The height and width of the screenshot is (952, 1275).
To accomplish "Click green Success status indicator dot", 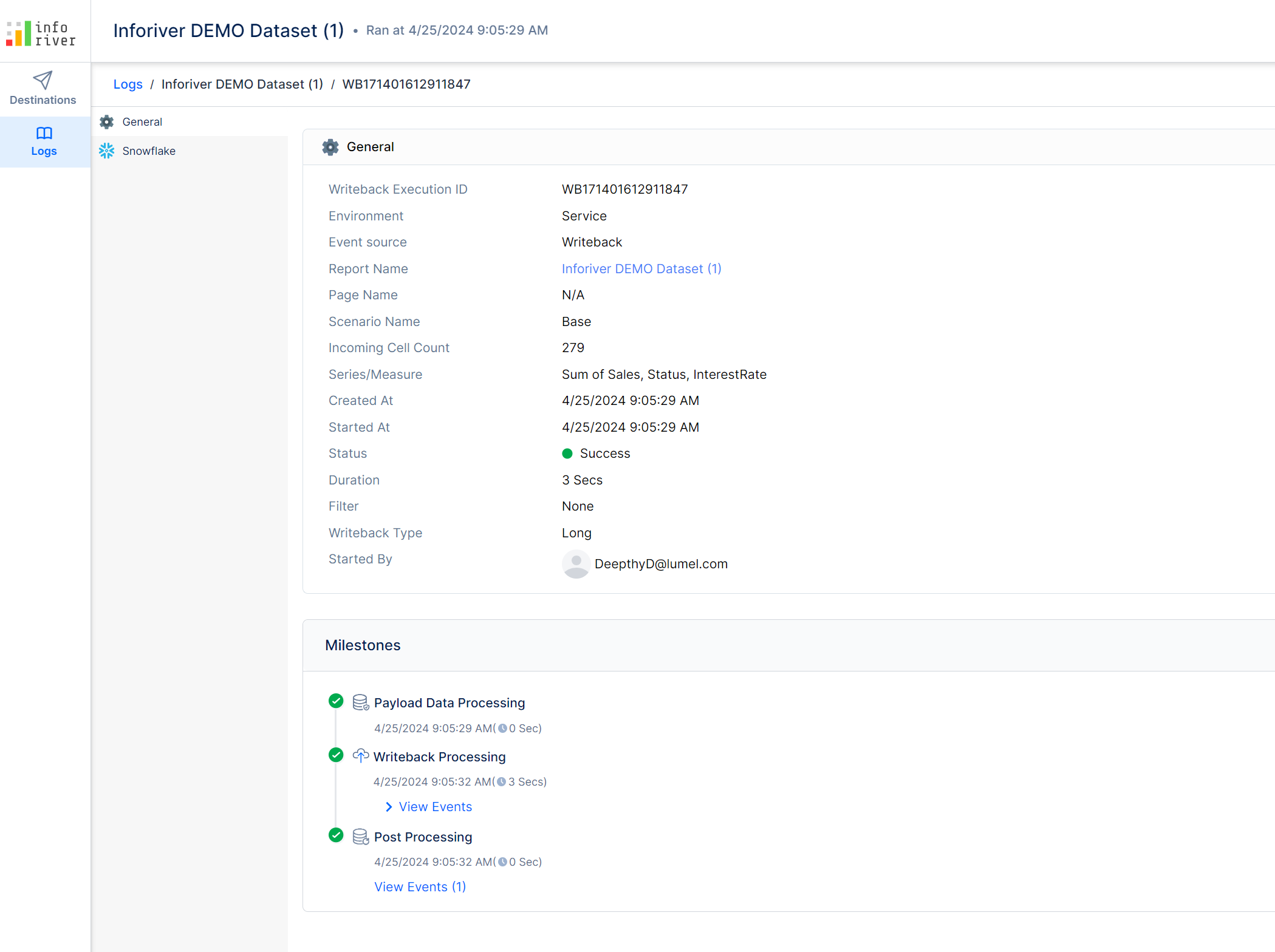I will (567, 454).
